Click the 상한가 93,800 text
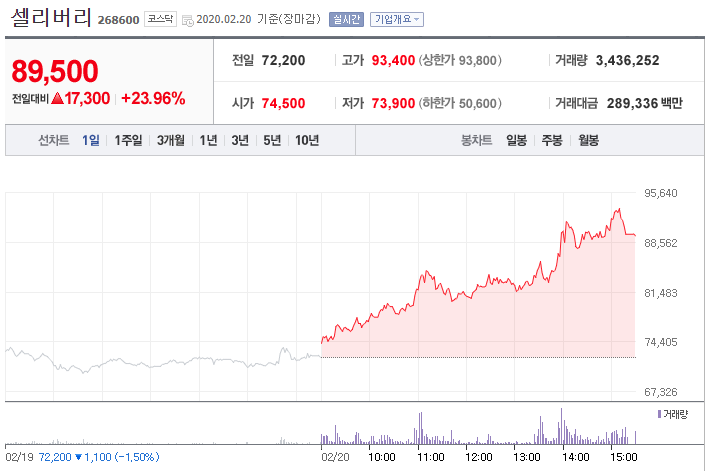The image size is (705, 471). pos(460,60)
